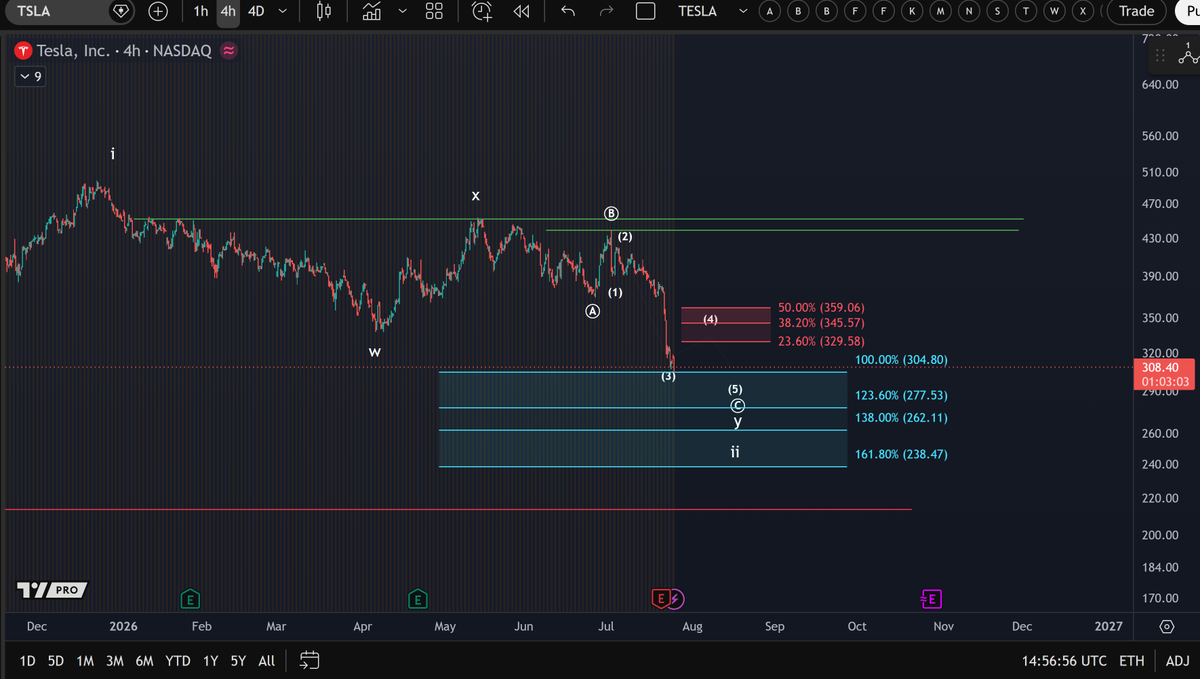The width and height of the screenshot is (1200, 679).
Task: Click the circled W shortcut
Action: click(1055, 11)
